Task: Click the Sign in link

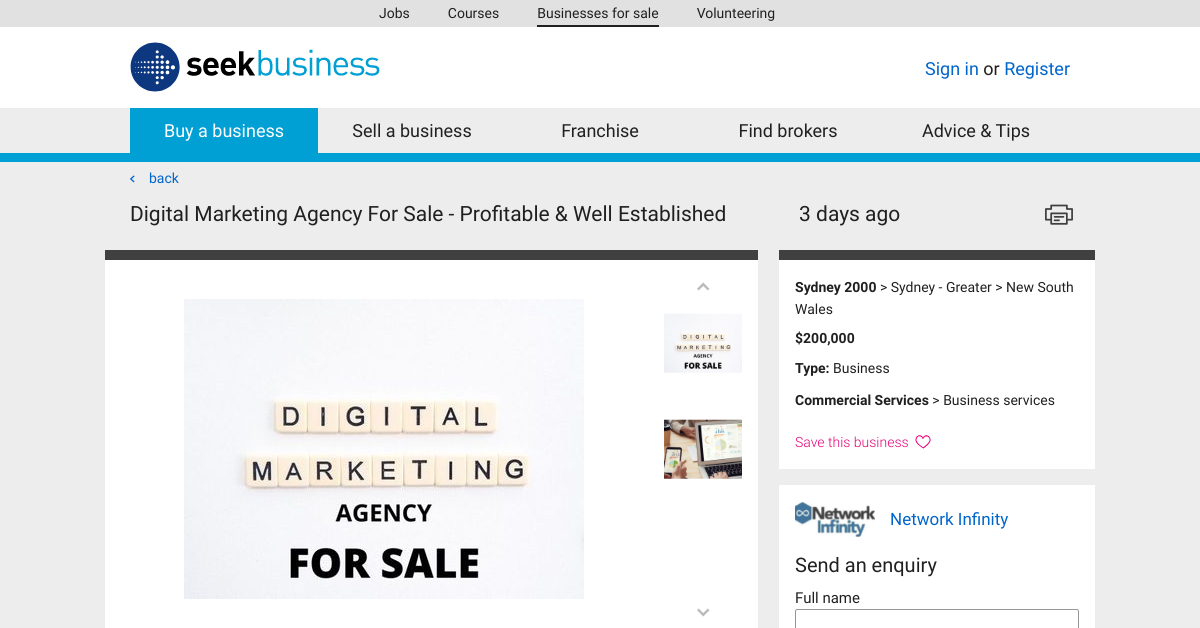Action: tap(951, 68)
